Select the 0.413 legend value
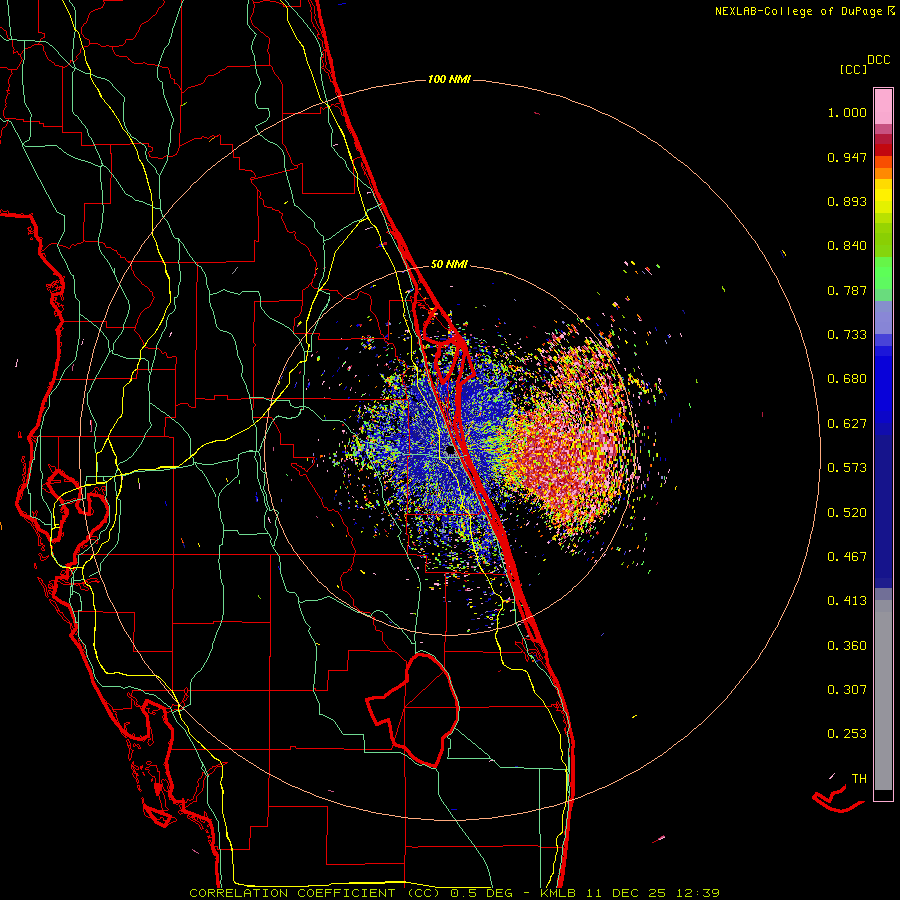Image resolution: width=900 pixels, height=900 pixels. tap(847, 601)
